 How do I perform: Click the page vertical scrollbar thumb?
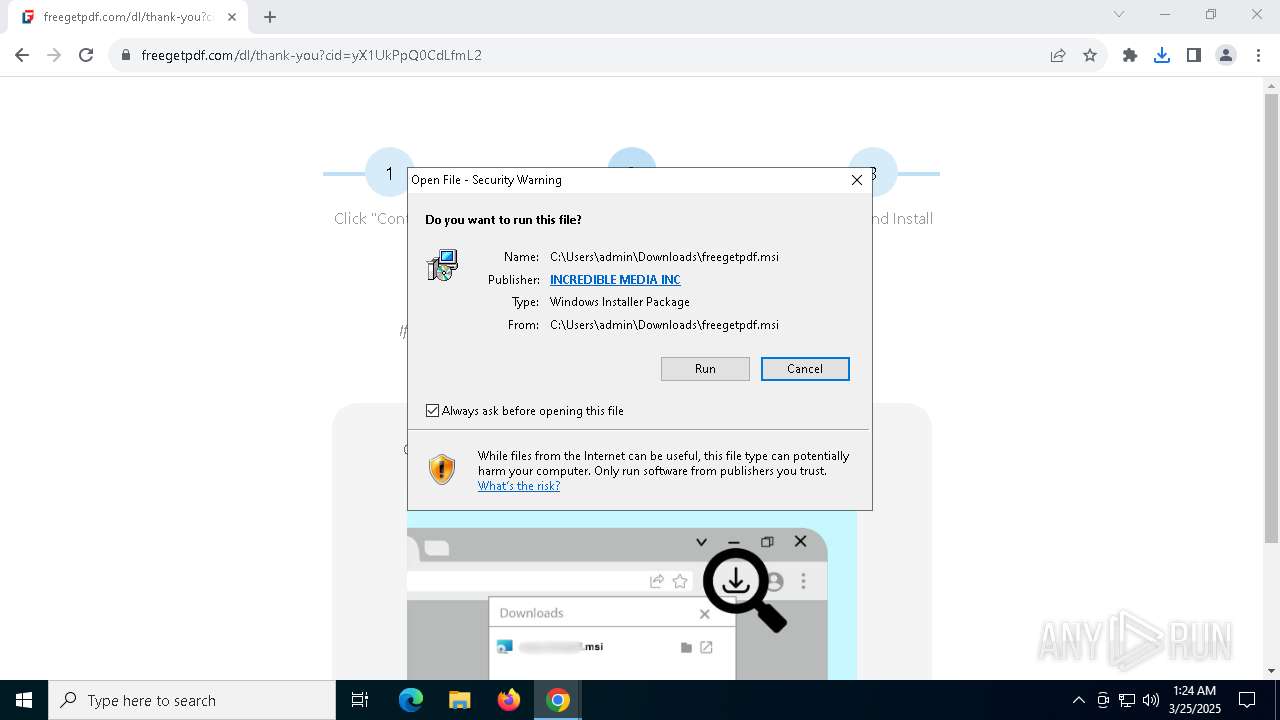tap(1271, 320)
